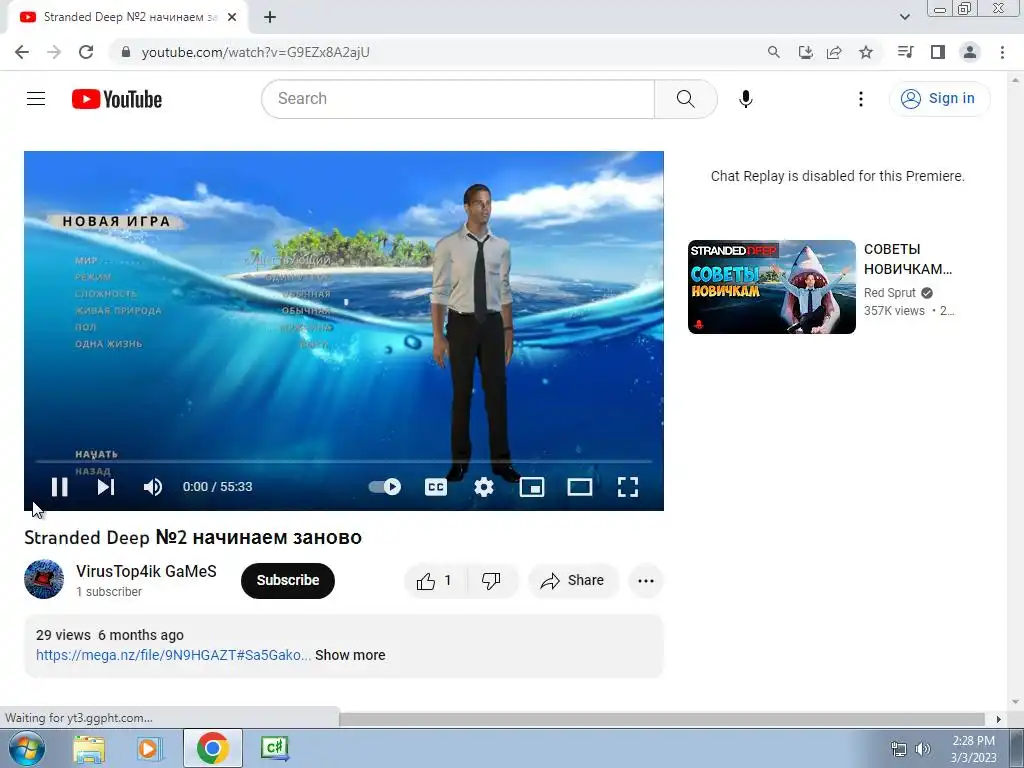Viewport: 1024px width, 768px height.
Task: Select the Stranded Deep №2 tab
Action: pos(127,18)
